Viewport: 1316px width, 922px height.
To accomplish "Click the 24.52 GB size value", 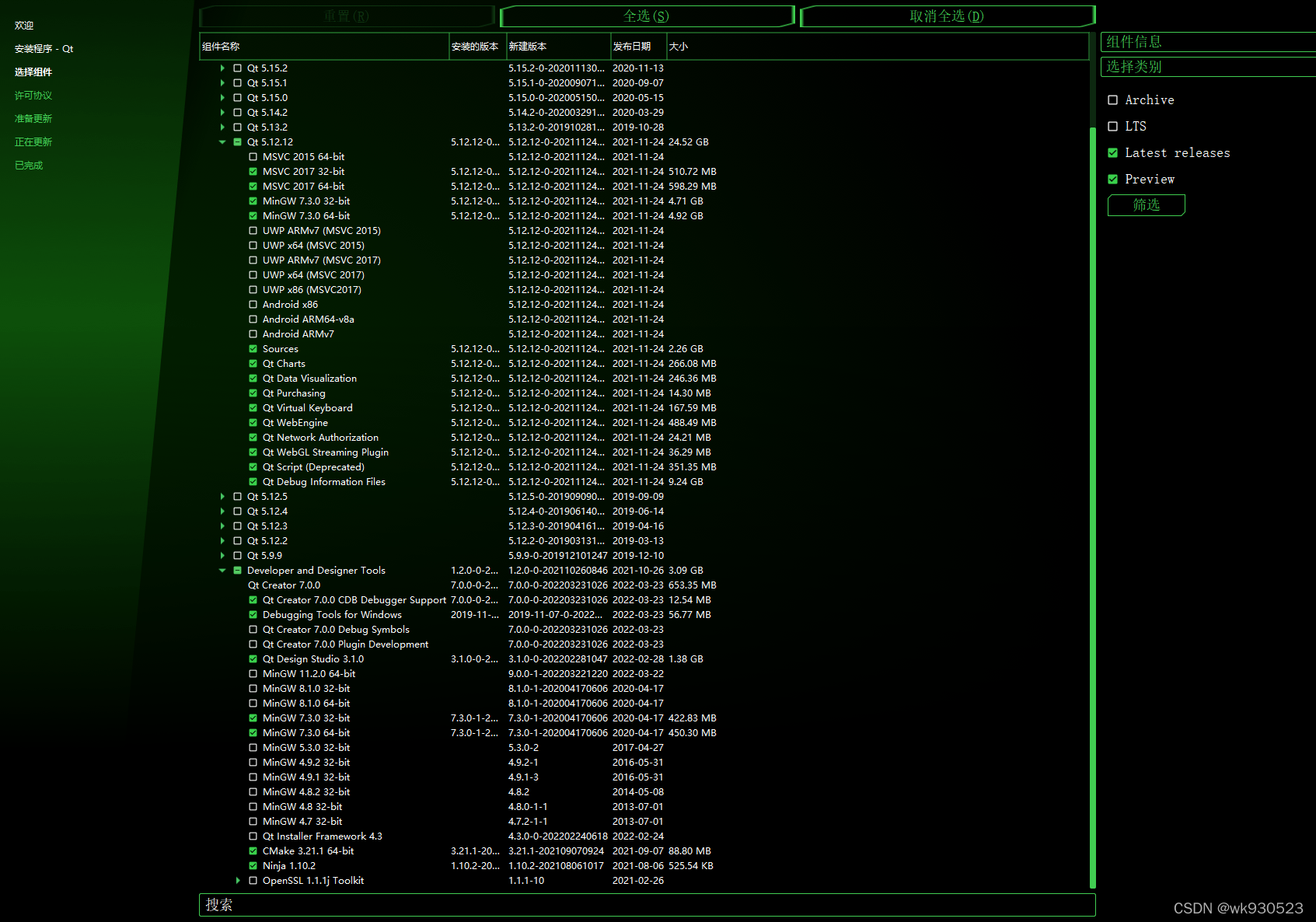I will tap(689, 142).
